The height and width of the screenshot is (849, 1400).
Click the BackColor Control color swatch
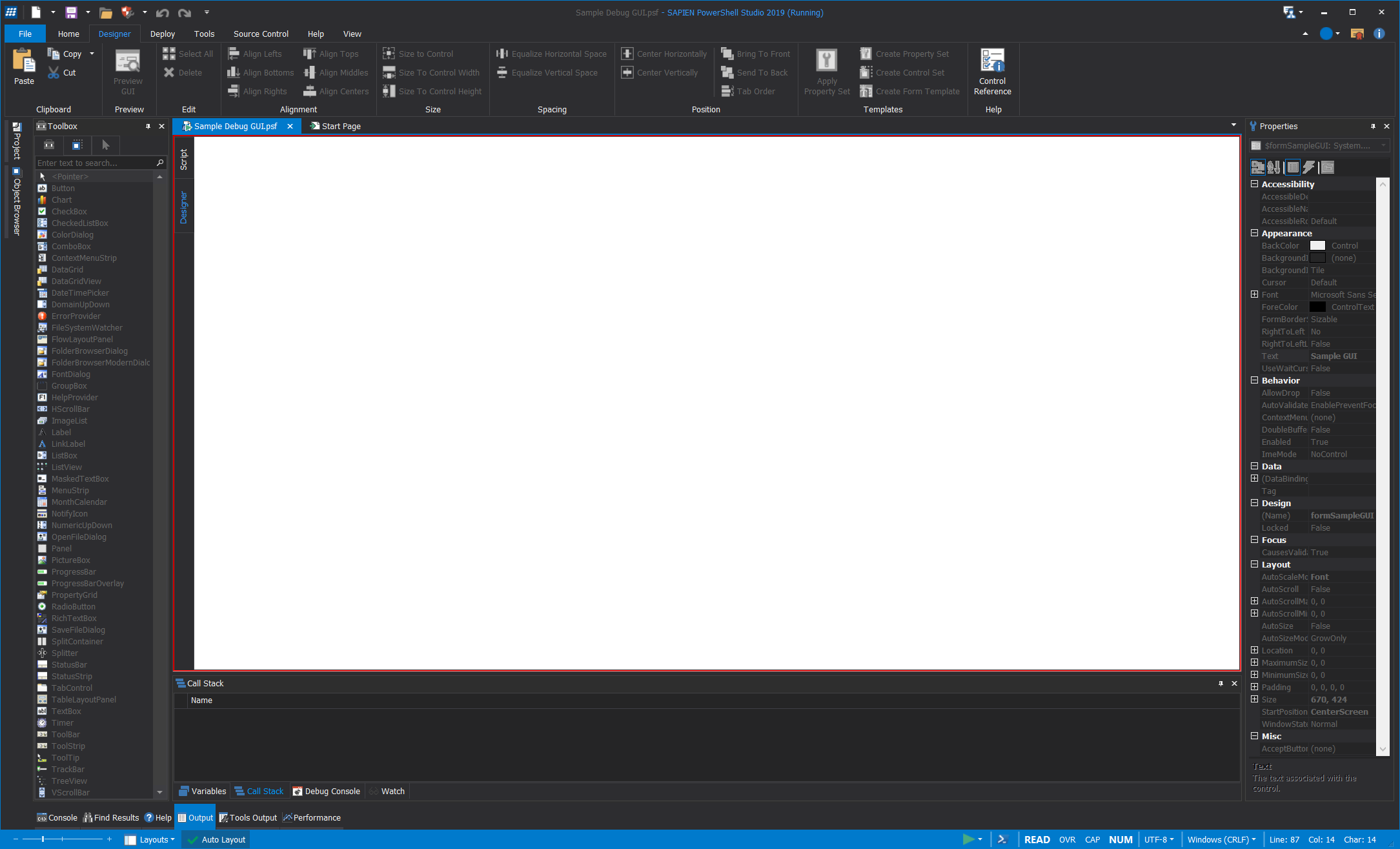[x=1317, y=245]
